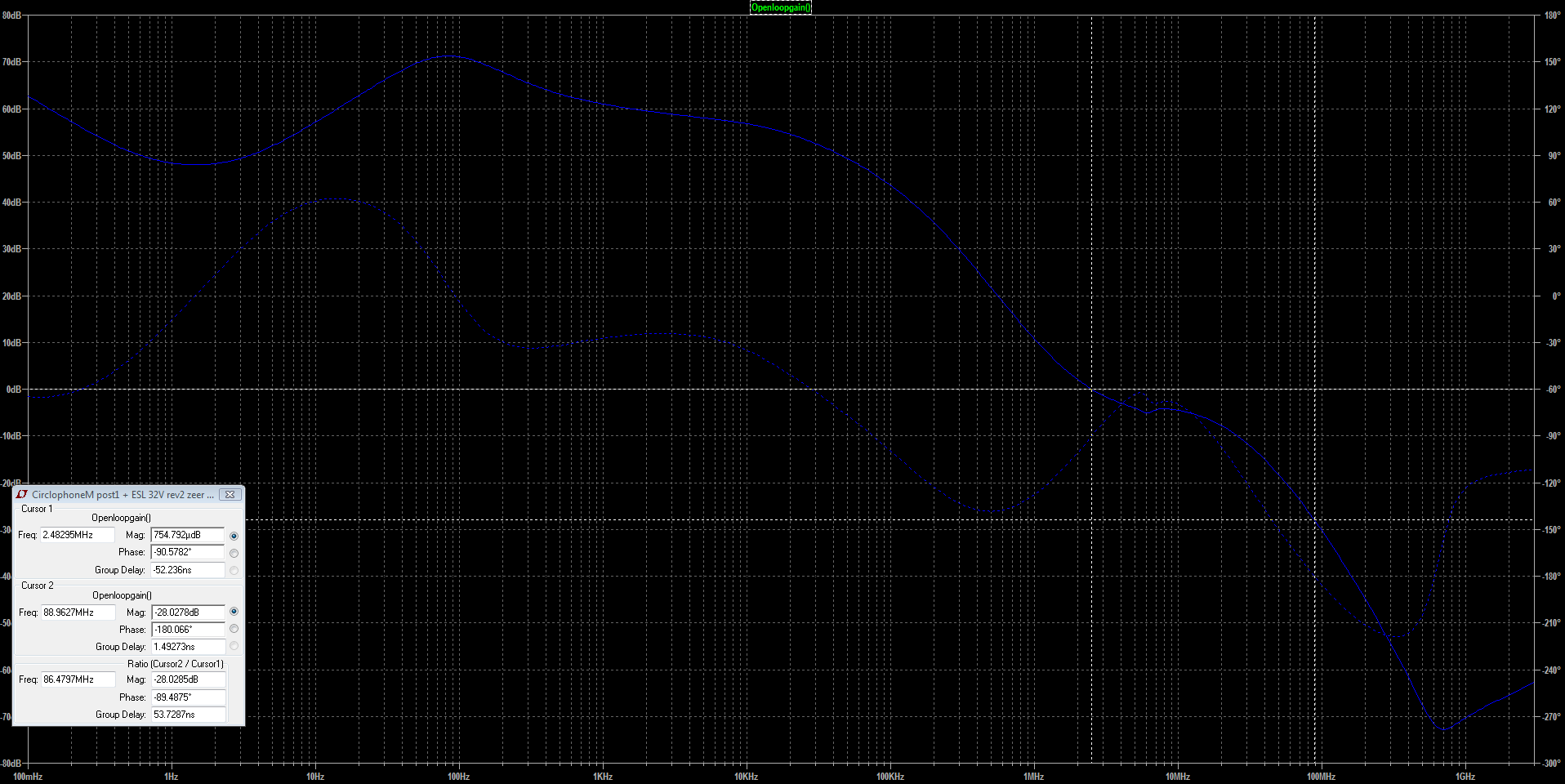This screenshot has width=1565, height=784.
Task: Click the 100mHz frequency axis label
Action: pos(28,777)
